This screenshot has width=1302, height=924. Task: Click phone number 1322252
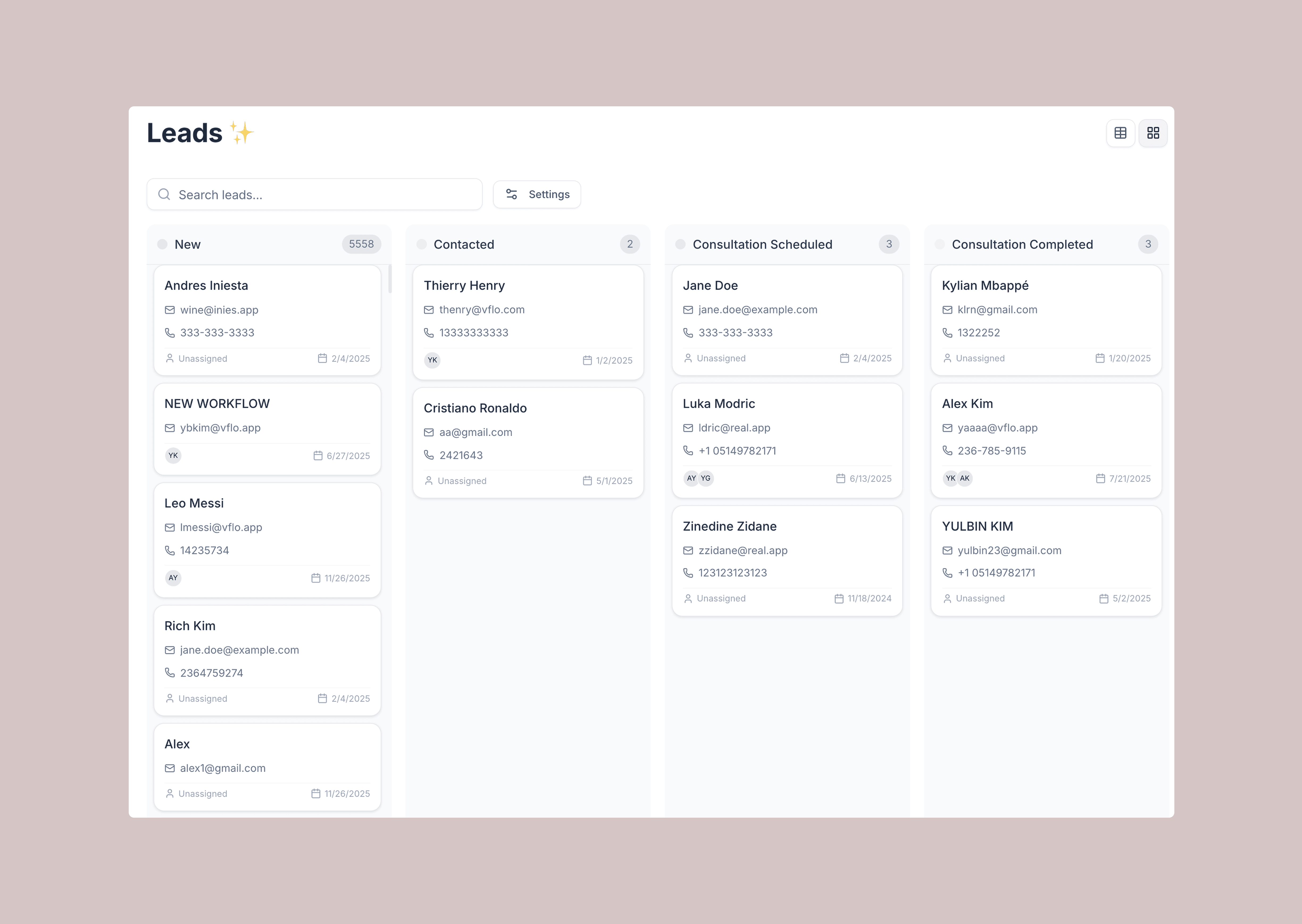[x=979, y=333]
